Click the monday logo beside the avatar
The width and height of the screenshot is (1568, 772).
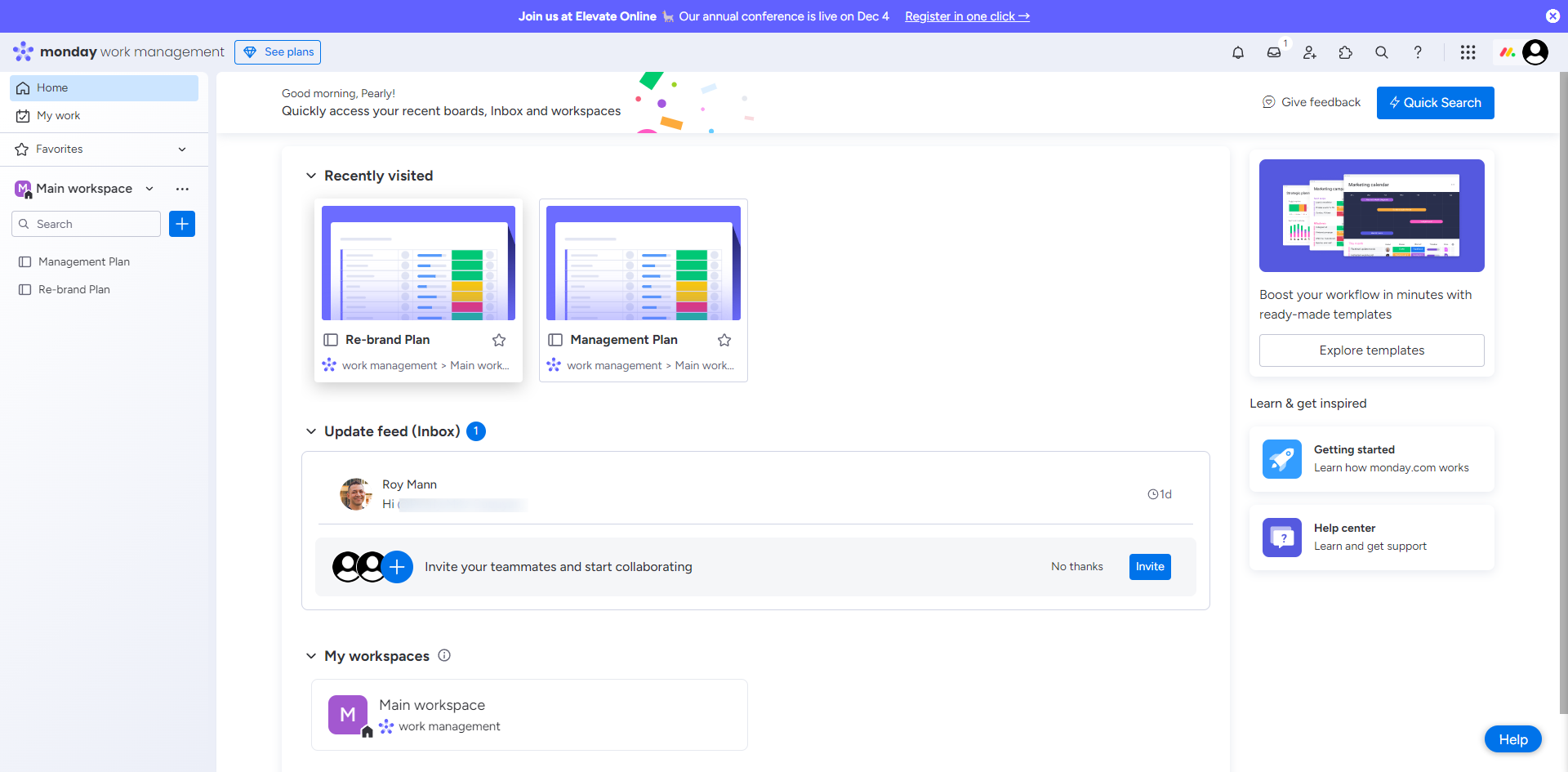coord(1508,52)
